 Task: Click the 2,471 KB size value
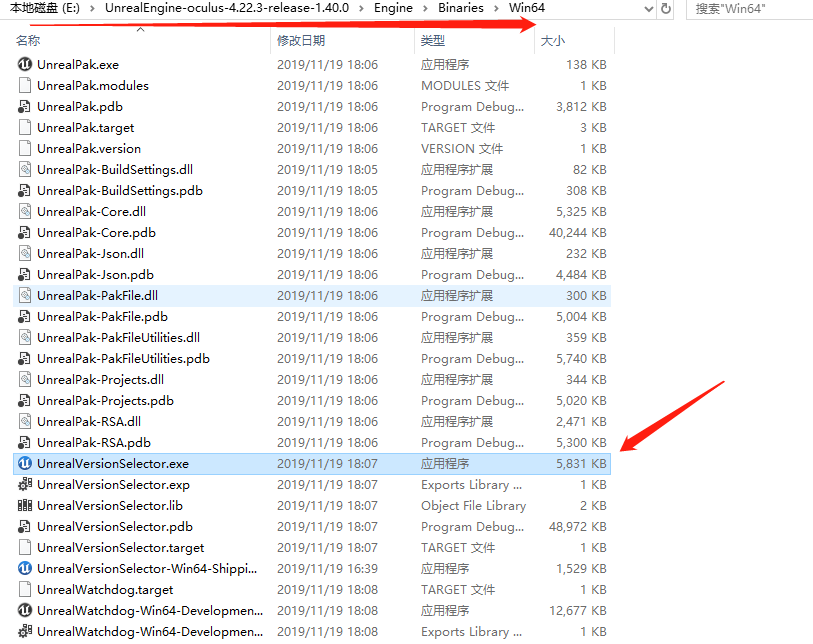click(581, 422)
